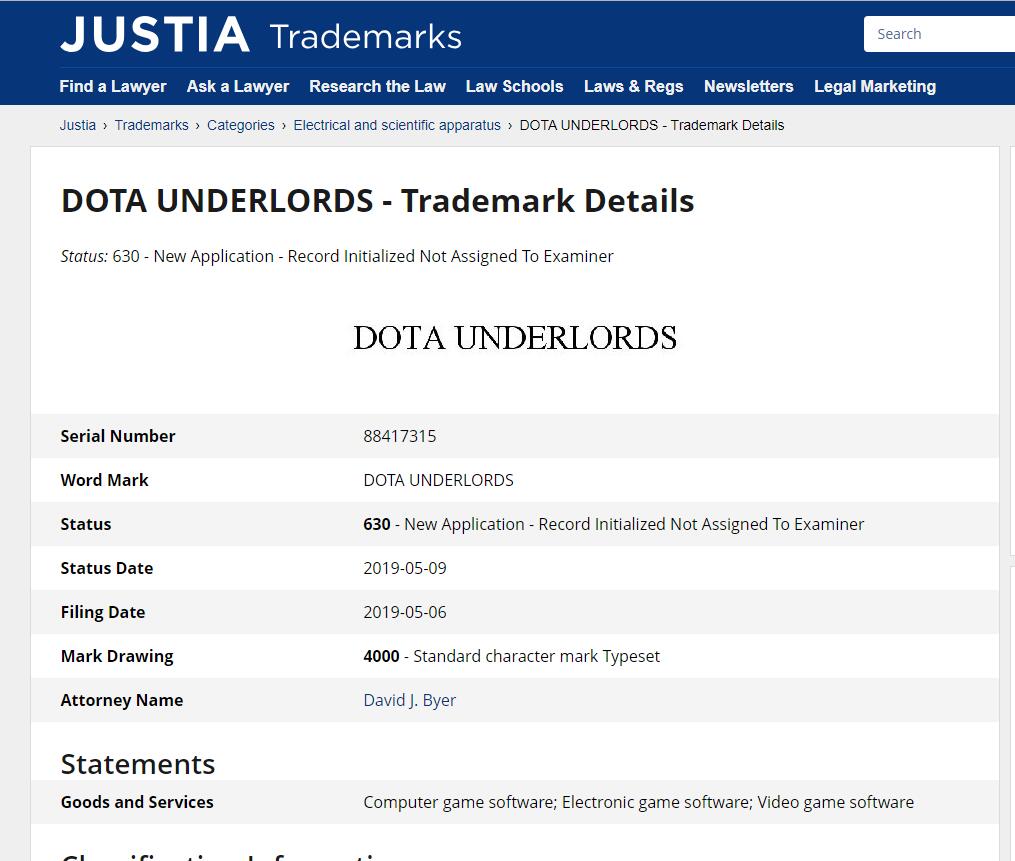Follow the Trademarks breadcrumb link

click(151, 125)
